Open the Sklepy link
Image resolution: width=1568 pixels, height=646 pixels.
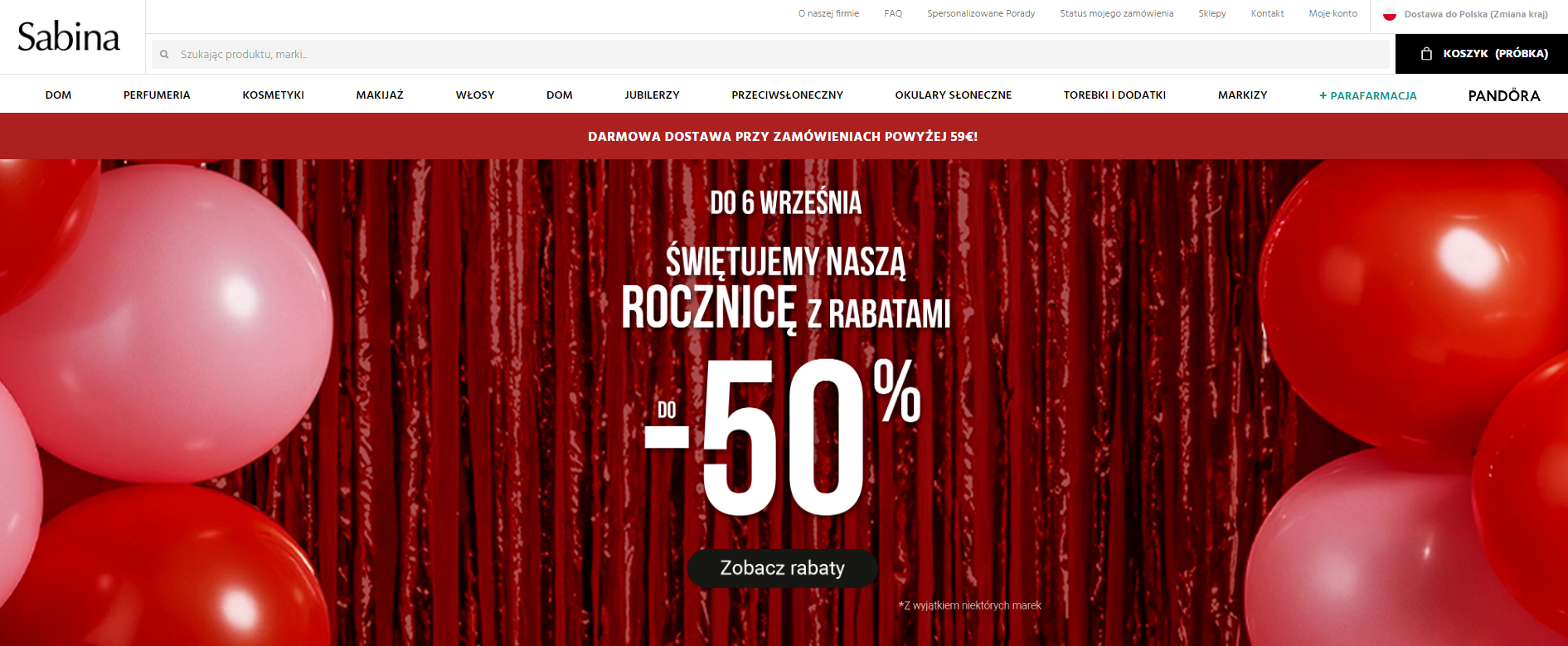(1211, 14)
